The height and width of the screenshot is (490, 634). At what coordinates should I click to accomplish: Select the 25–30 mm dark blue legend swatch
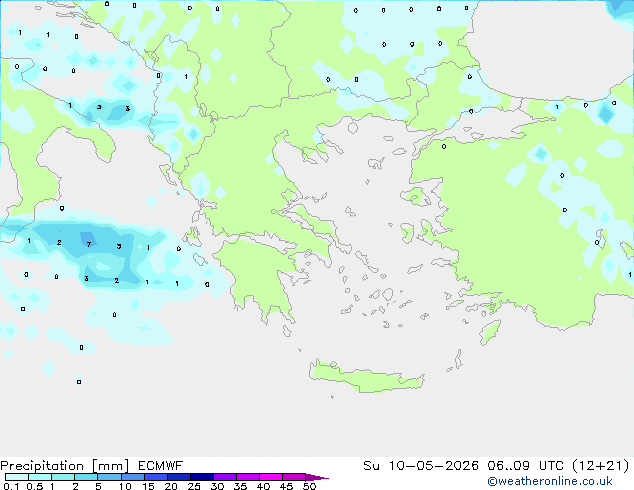pos(201,477)
